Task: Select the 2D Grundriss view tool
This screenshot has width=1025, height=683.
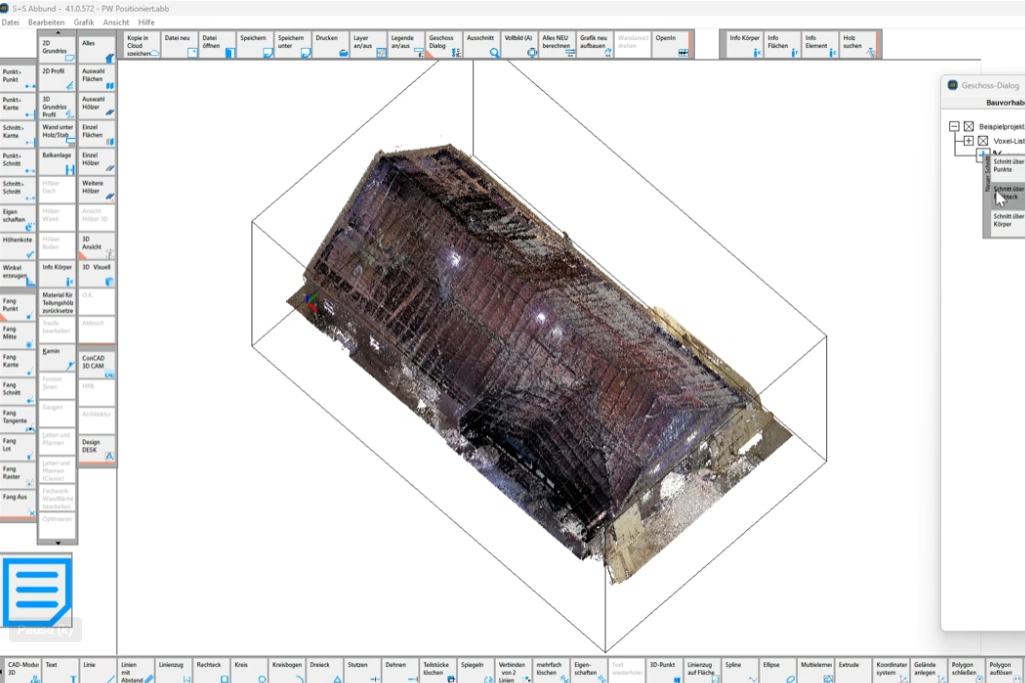Action: [57, 49]
